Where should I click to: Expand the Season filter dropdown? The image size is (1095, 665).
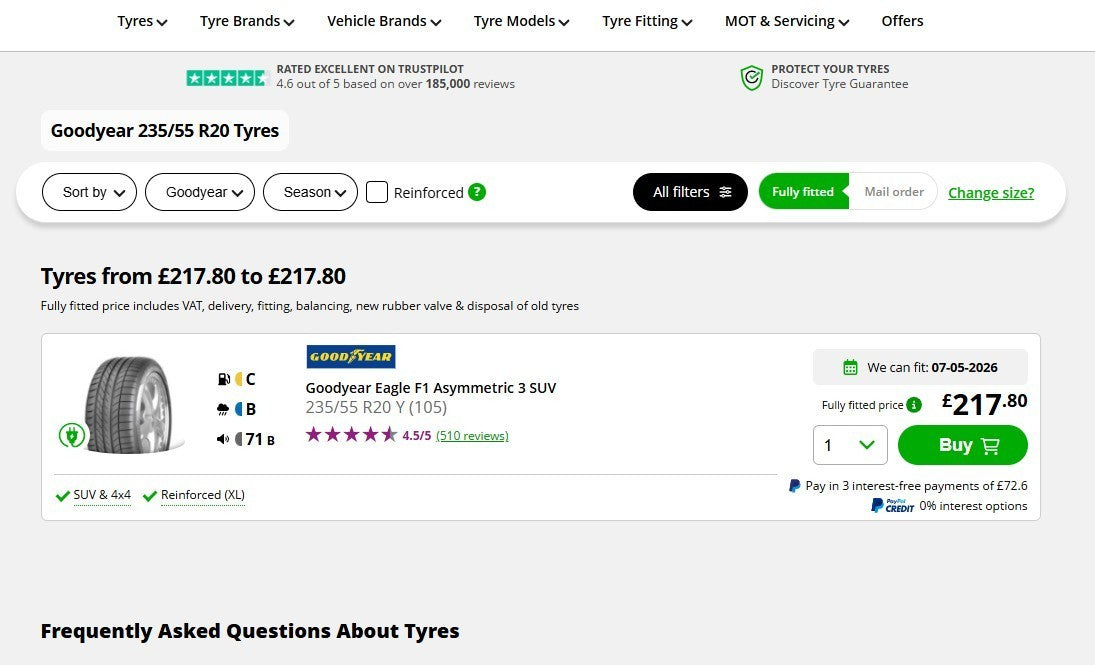point(310,192)
